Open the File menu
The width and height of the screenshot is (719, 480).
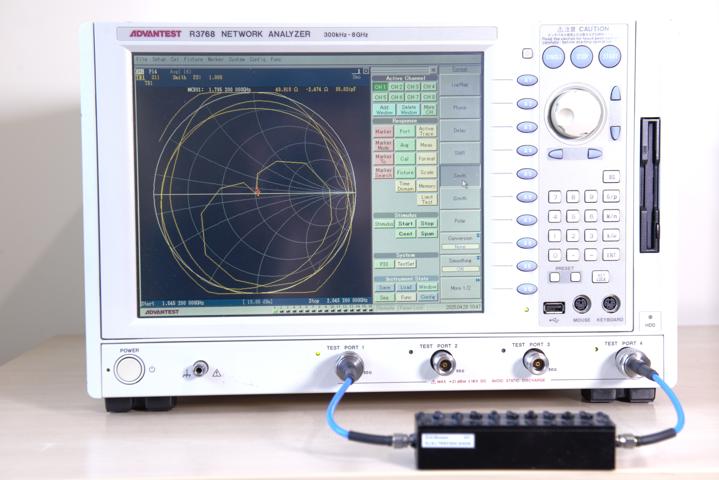coord(142,60)
